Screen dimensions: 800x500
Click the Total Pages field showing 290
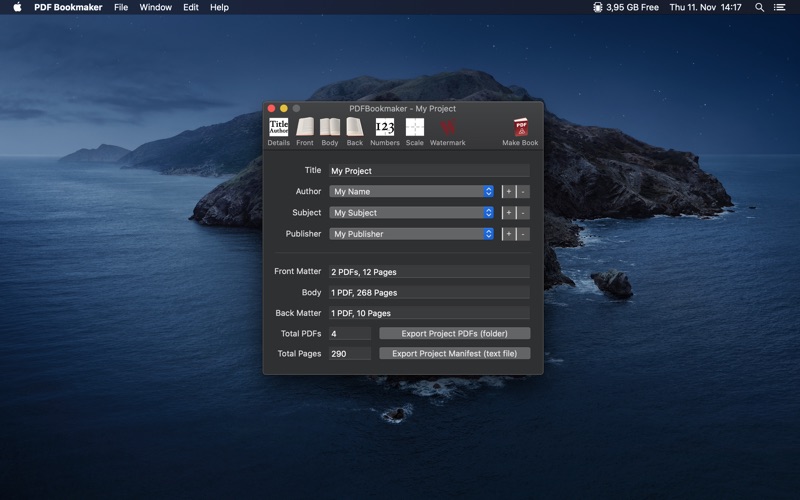[350, 354]
